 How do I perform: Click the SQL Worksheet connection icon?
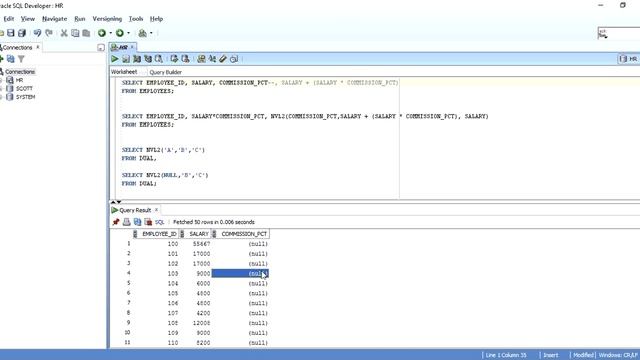point(142,33)
